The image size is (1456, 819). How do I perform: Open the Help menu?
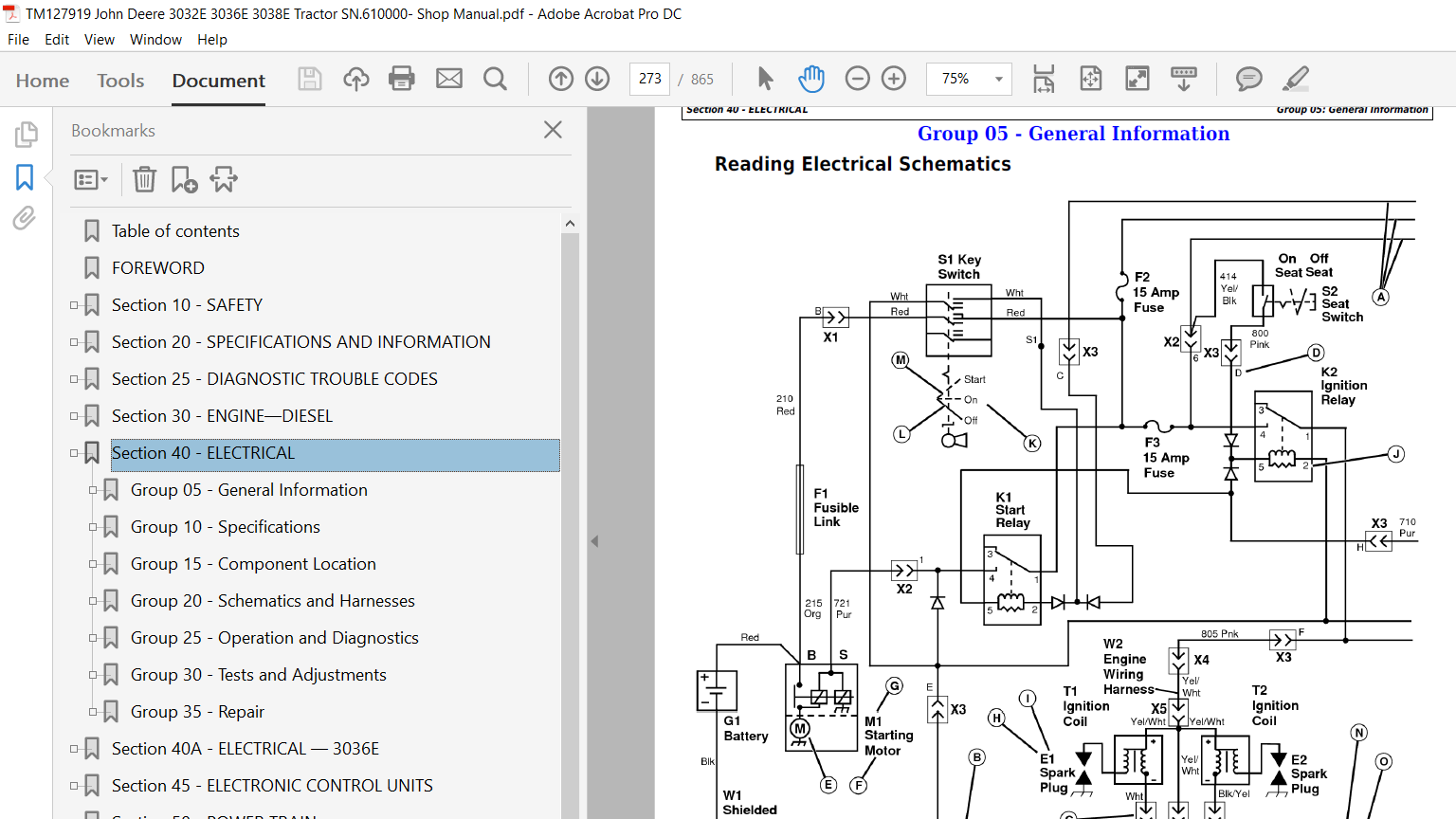point(212,40)
